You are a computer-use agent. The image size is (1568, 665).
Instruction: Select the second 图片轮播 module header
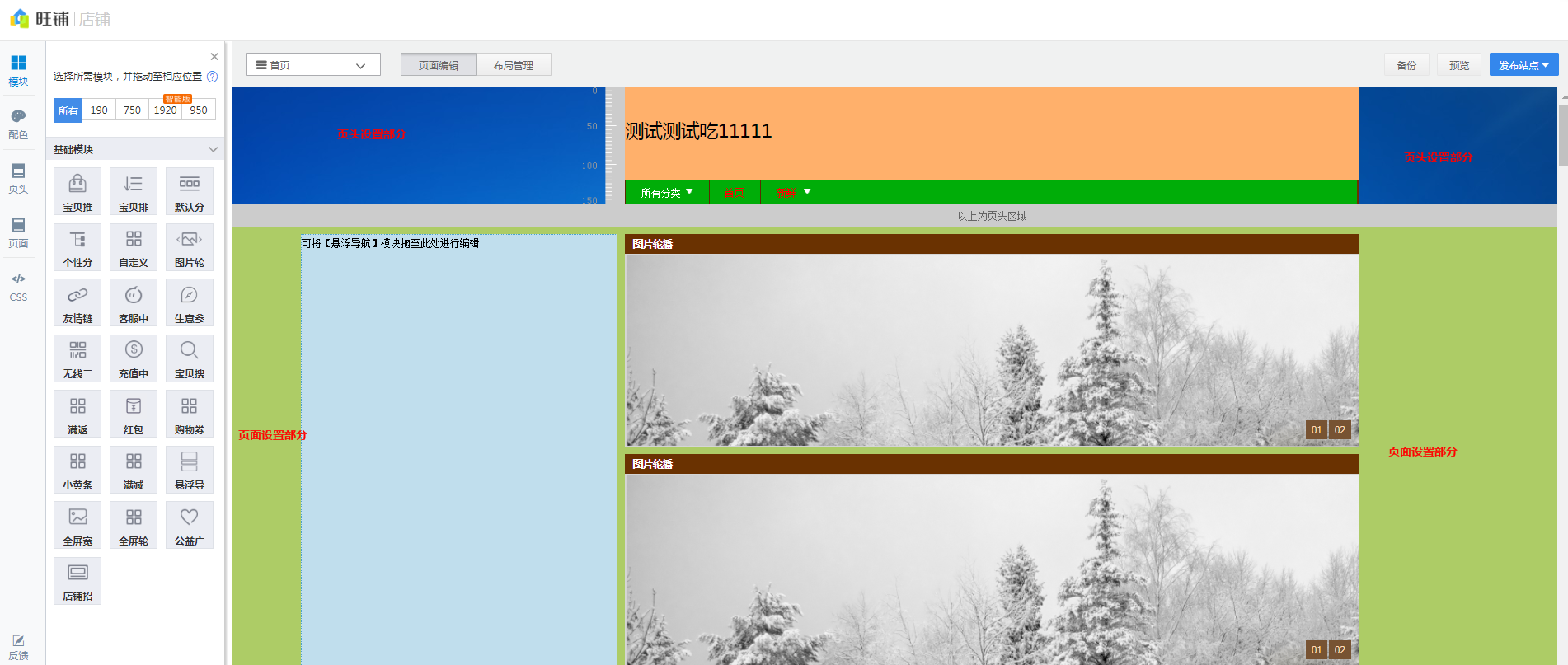coord(992,464)
